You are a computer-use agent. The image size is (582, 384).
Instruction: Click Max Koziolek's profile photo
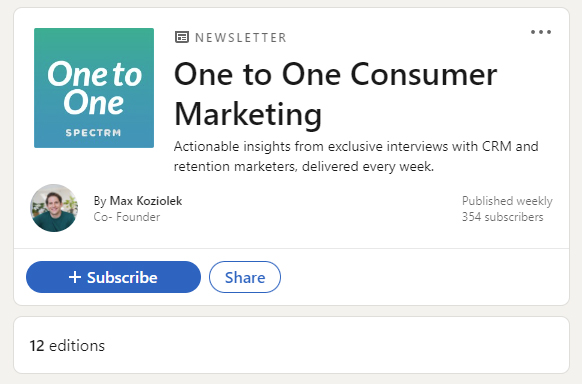(54, 208)
